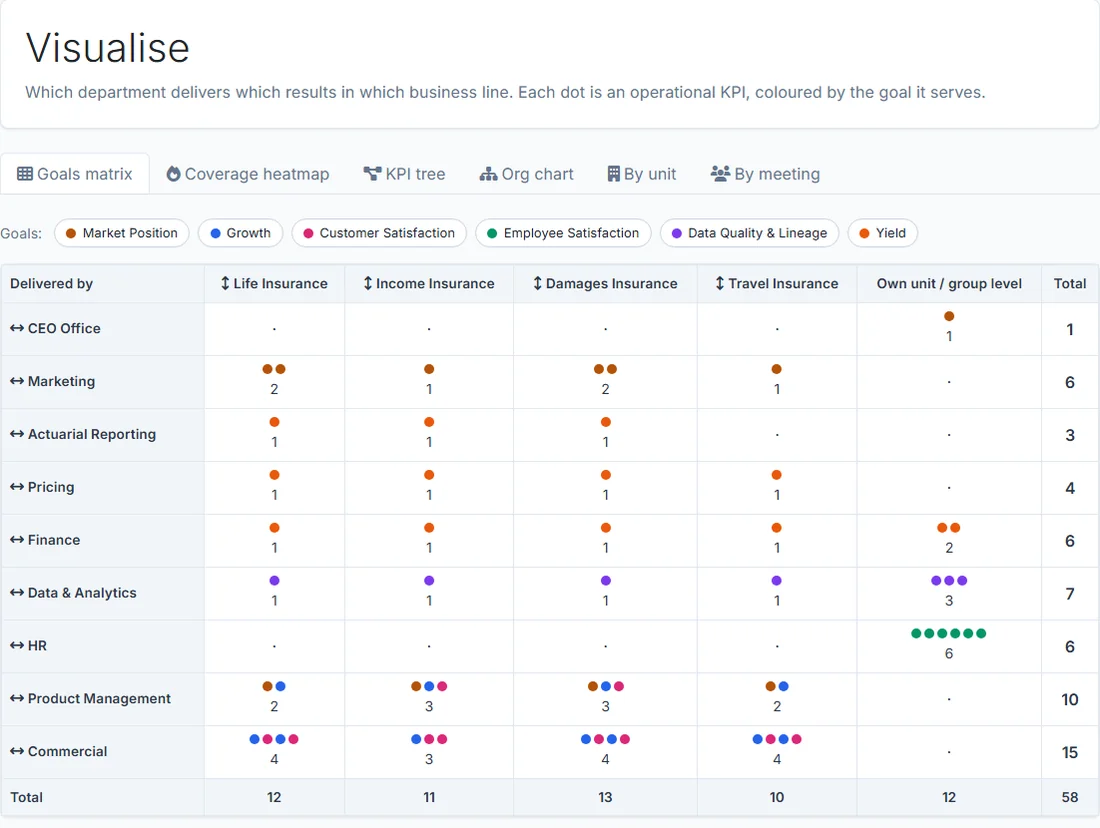Click the sort arrows icon beside Life Insurance
The height and width of the screenshot is (828, 1100).
225,283
